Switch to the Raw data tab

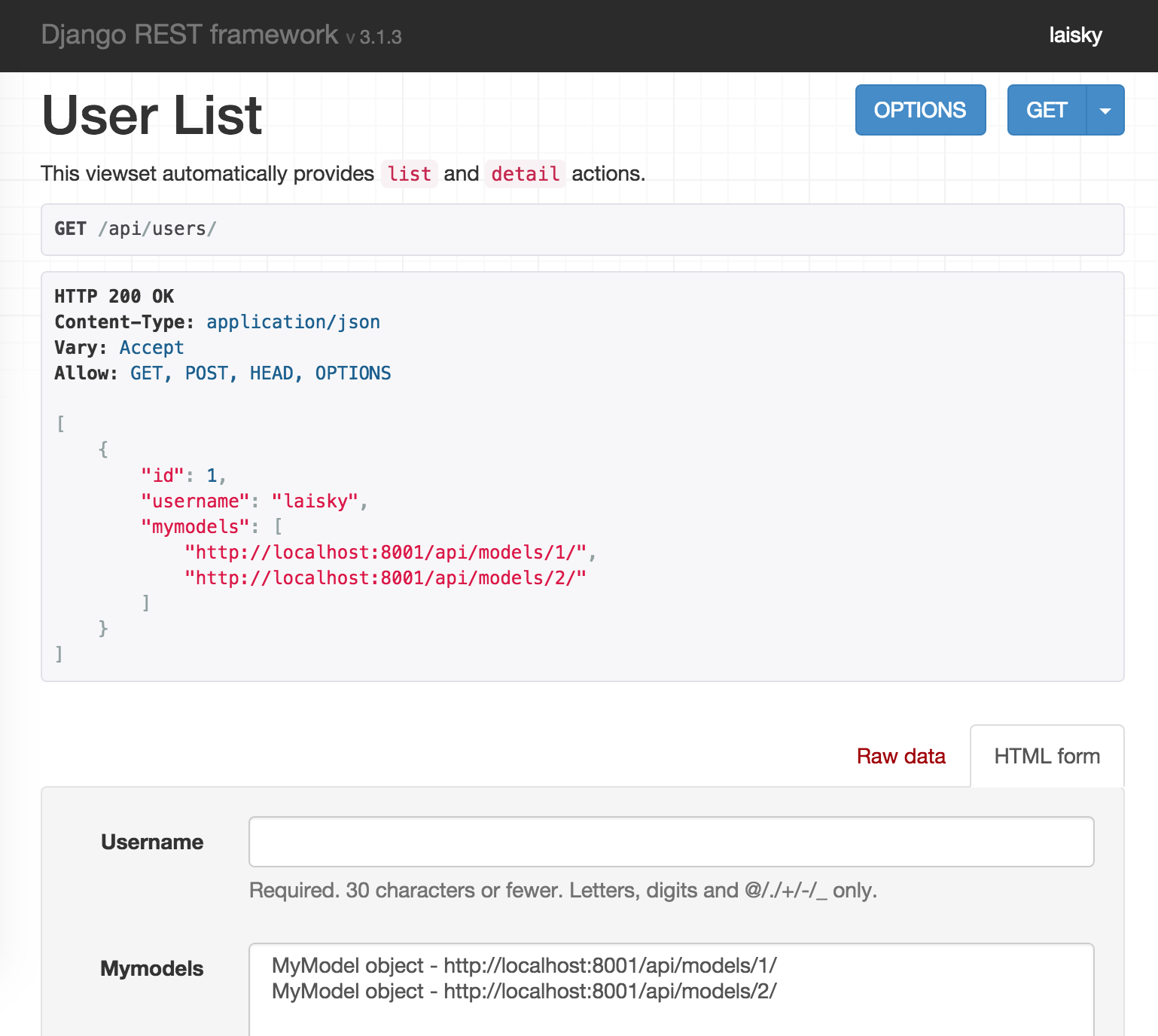click(x=900, y=756)
